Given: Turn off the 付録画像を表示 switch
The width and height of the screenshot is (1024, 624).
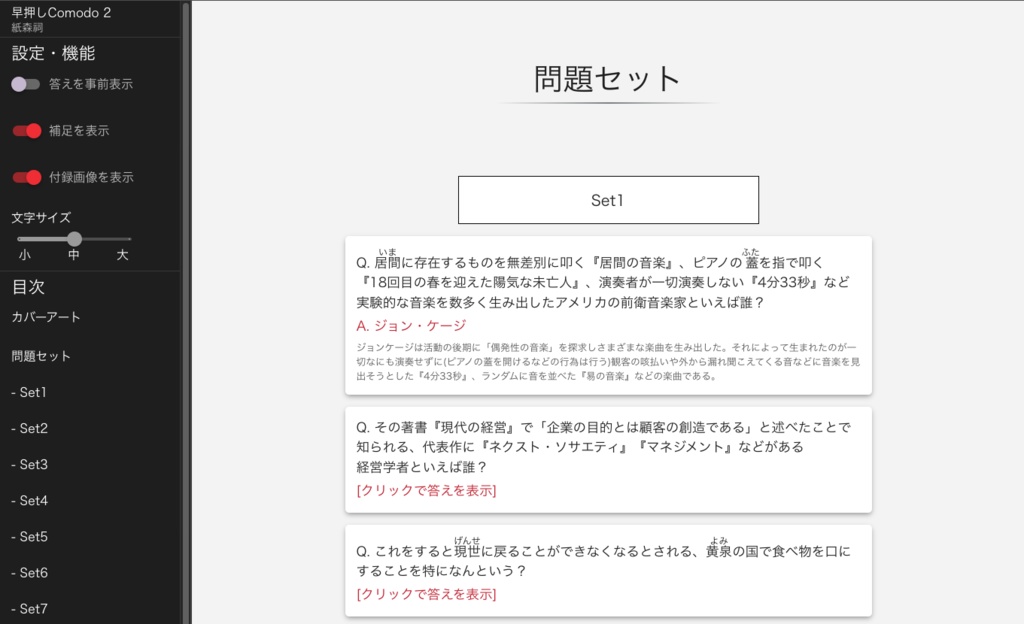Looking at the screenshot, I should coord(26,177).
